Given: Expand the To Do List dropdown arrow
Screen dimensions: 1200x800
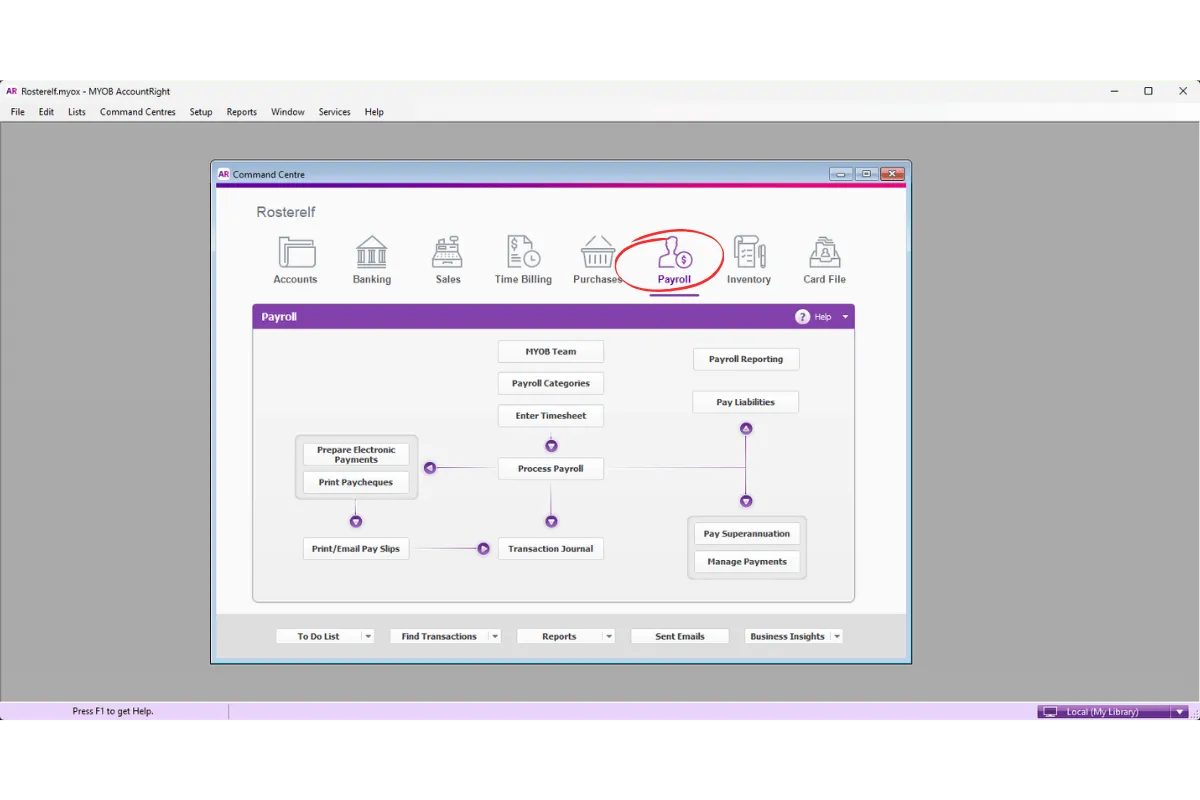Looking at the screenshot, I should tap(368, 636).
